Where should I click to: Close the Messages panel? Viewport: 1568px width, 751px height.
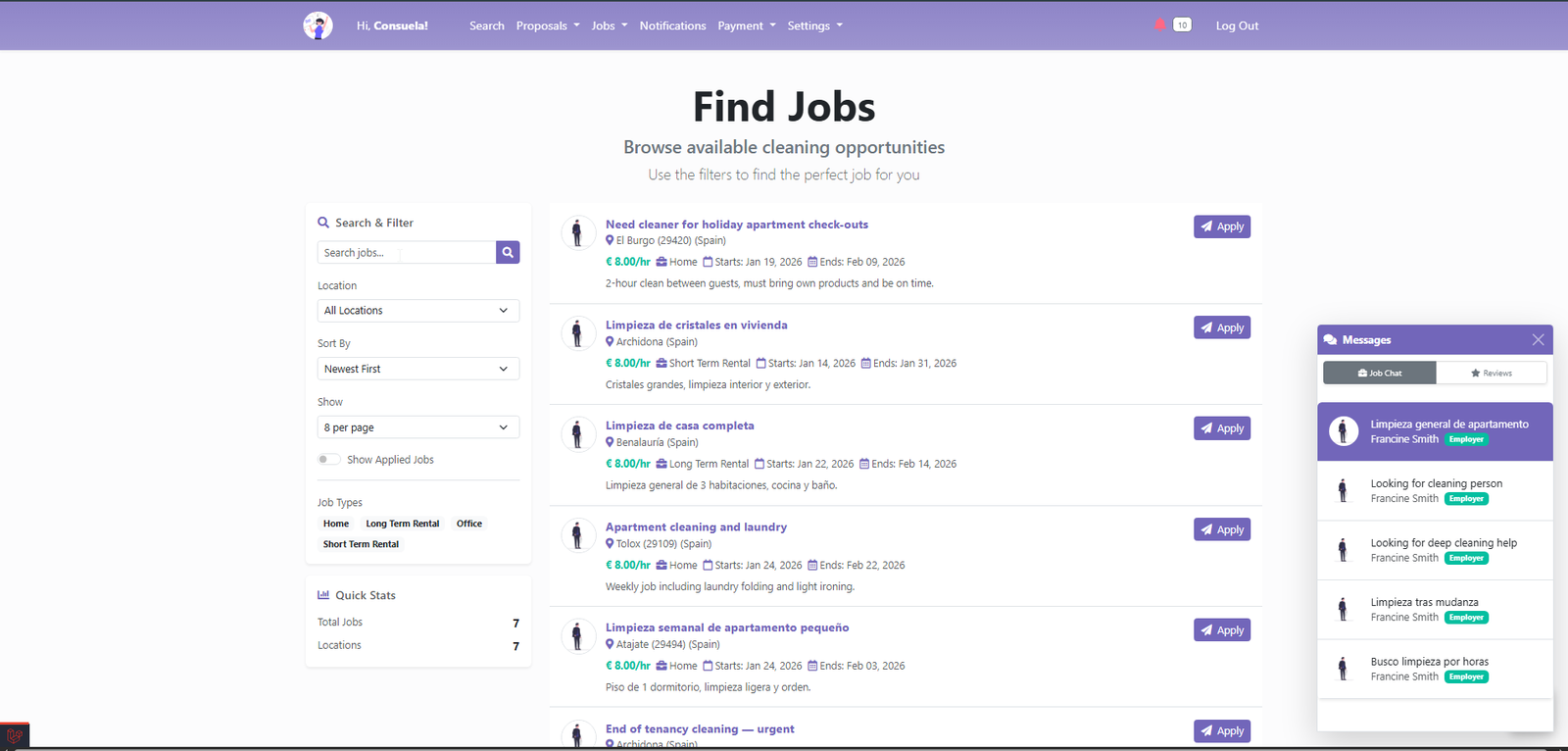(1538, 340)
